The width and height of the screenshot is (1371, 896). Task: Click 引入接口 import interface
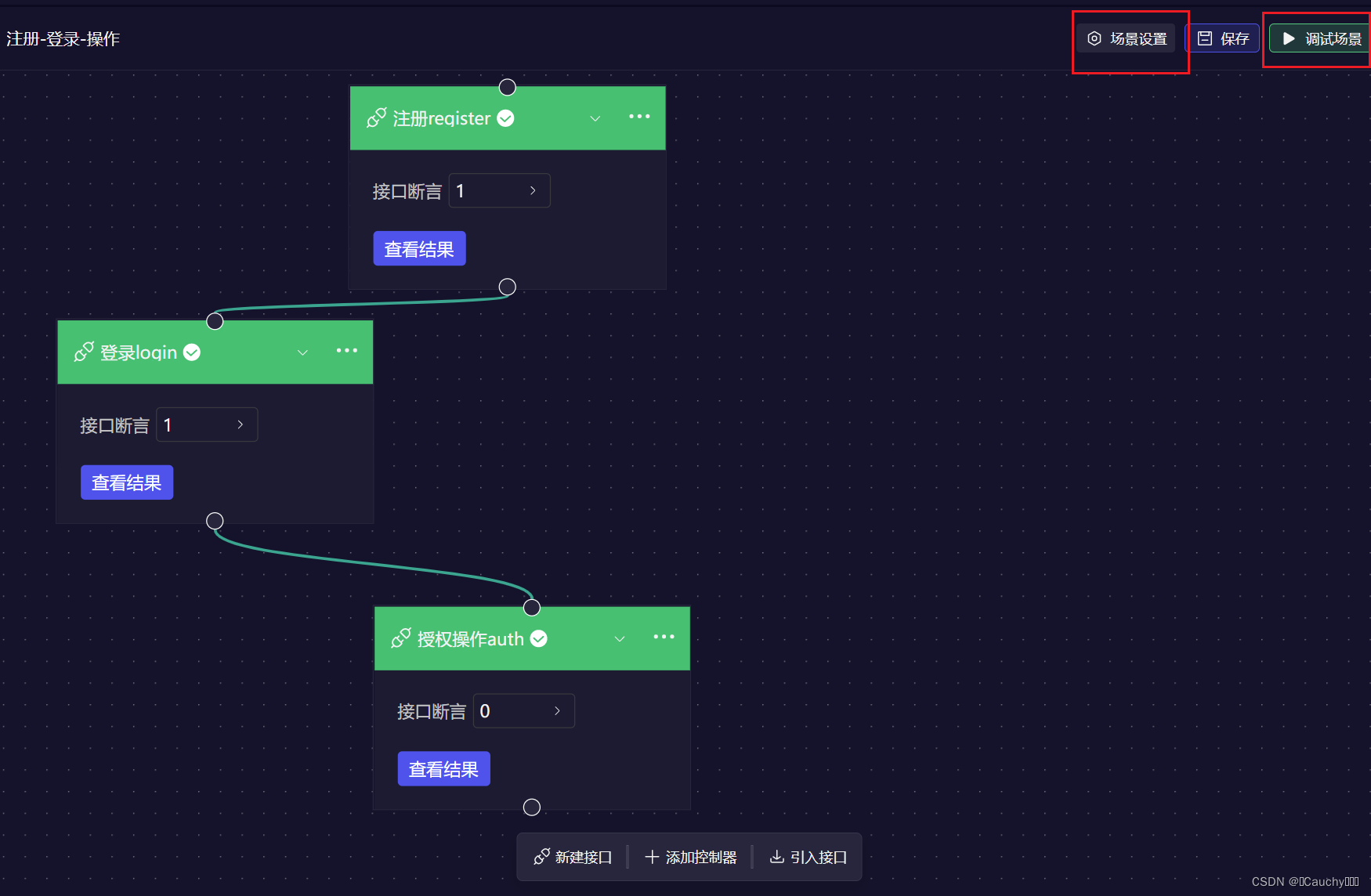808,857
